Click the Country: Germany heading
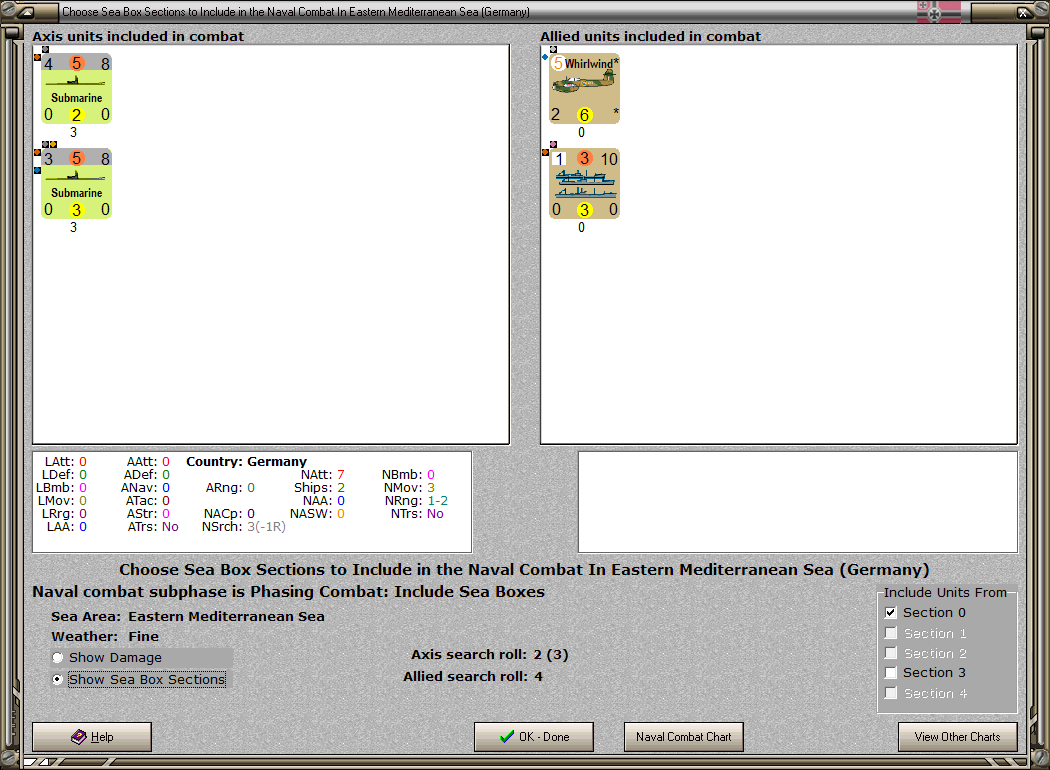Viewport: 1050px width, 770px height. [x=246, y=461]
